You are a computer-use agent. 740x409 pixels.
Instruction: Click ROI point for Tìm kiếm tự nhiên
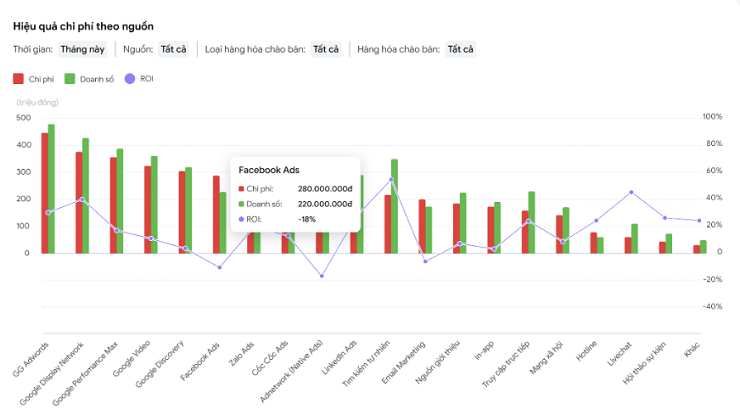click(x=391, y=180)
